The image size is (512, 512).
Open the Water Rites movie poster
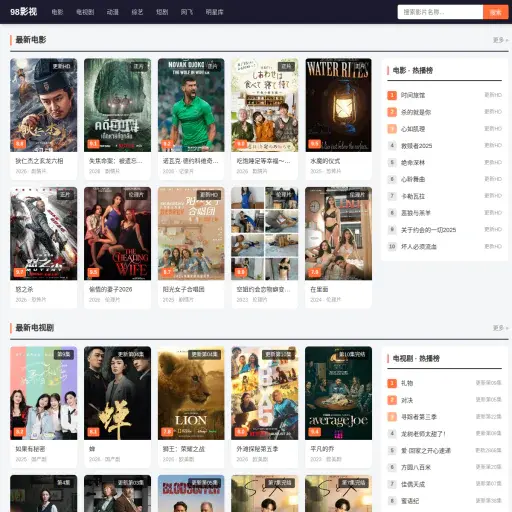coord(338,105)
